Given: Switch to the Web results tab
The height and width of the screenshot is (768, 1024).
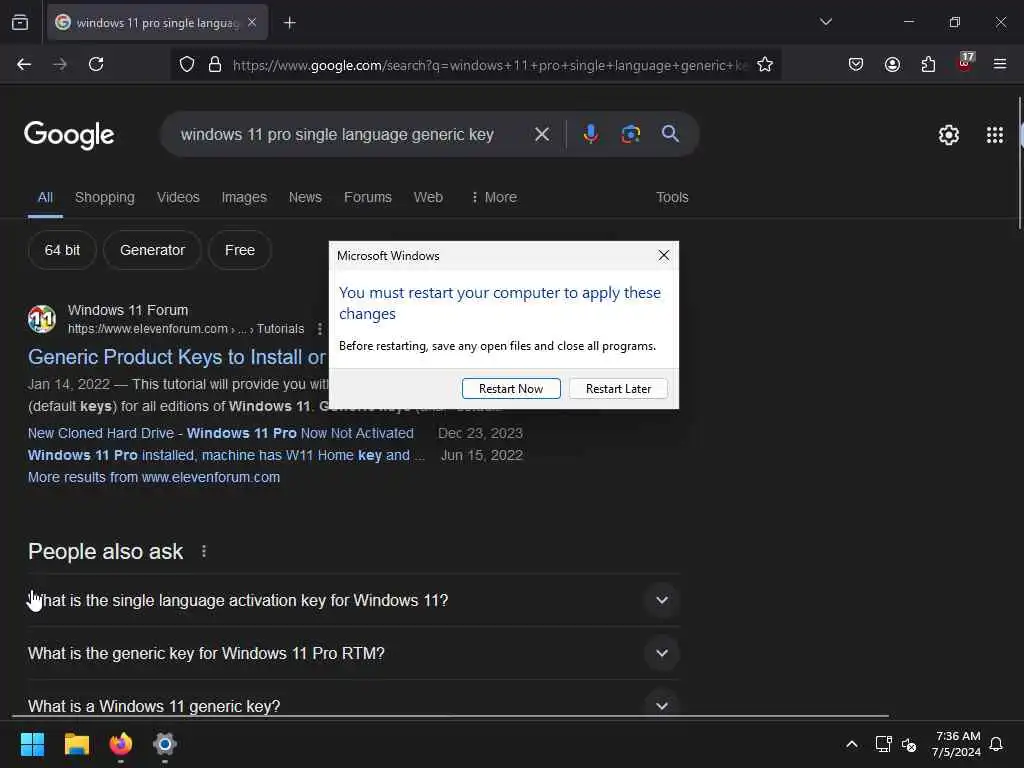Looking at the screenshot, I should coord(428,197).
